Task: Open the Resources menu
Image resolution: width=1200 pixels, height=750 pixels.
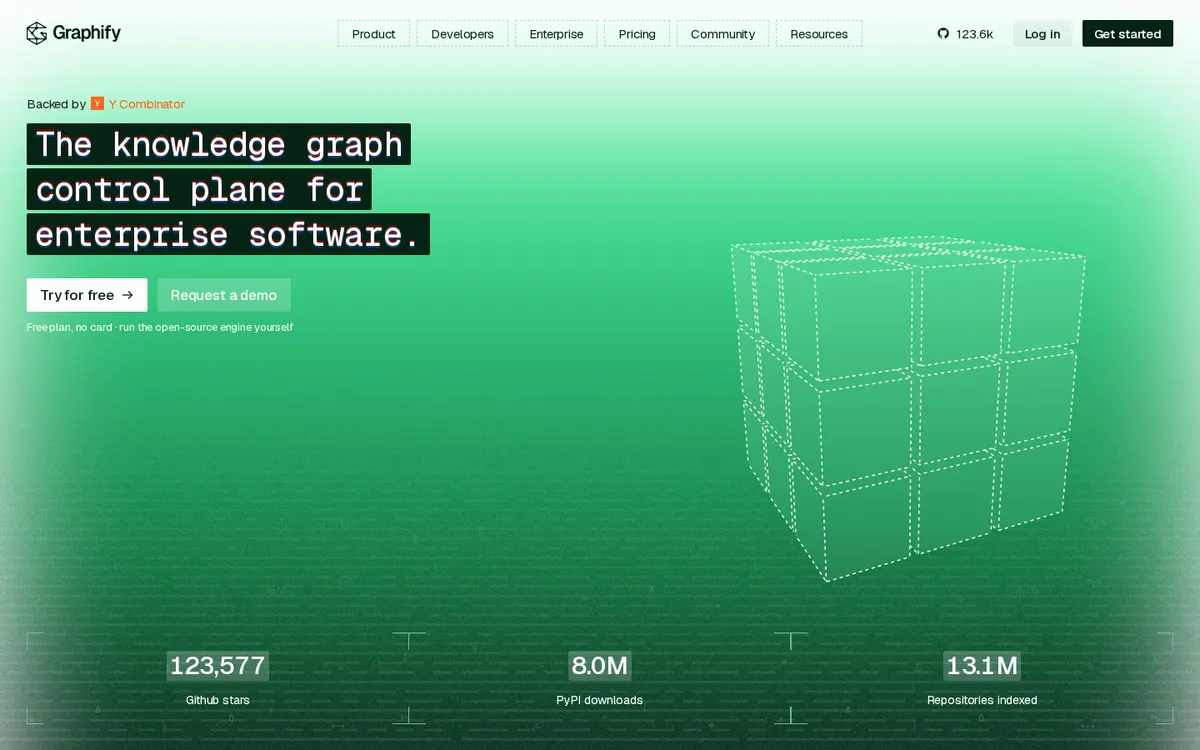Action: point(819,34)
